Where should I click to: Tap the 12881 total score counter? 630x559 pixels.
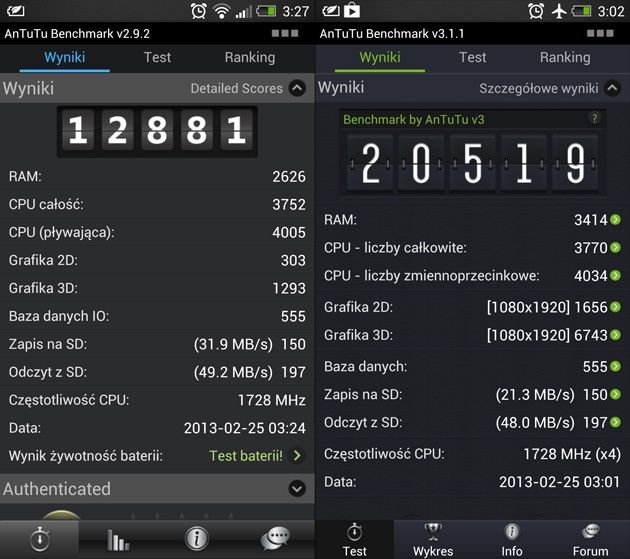click(157, 131)
